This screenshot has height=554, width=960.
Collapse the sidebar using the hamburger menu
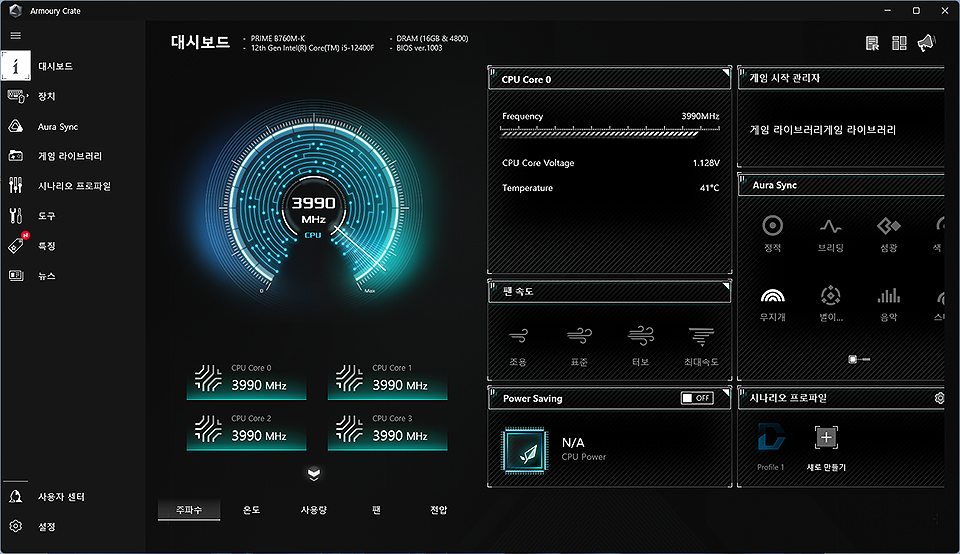tap(15, 35)
